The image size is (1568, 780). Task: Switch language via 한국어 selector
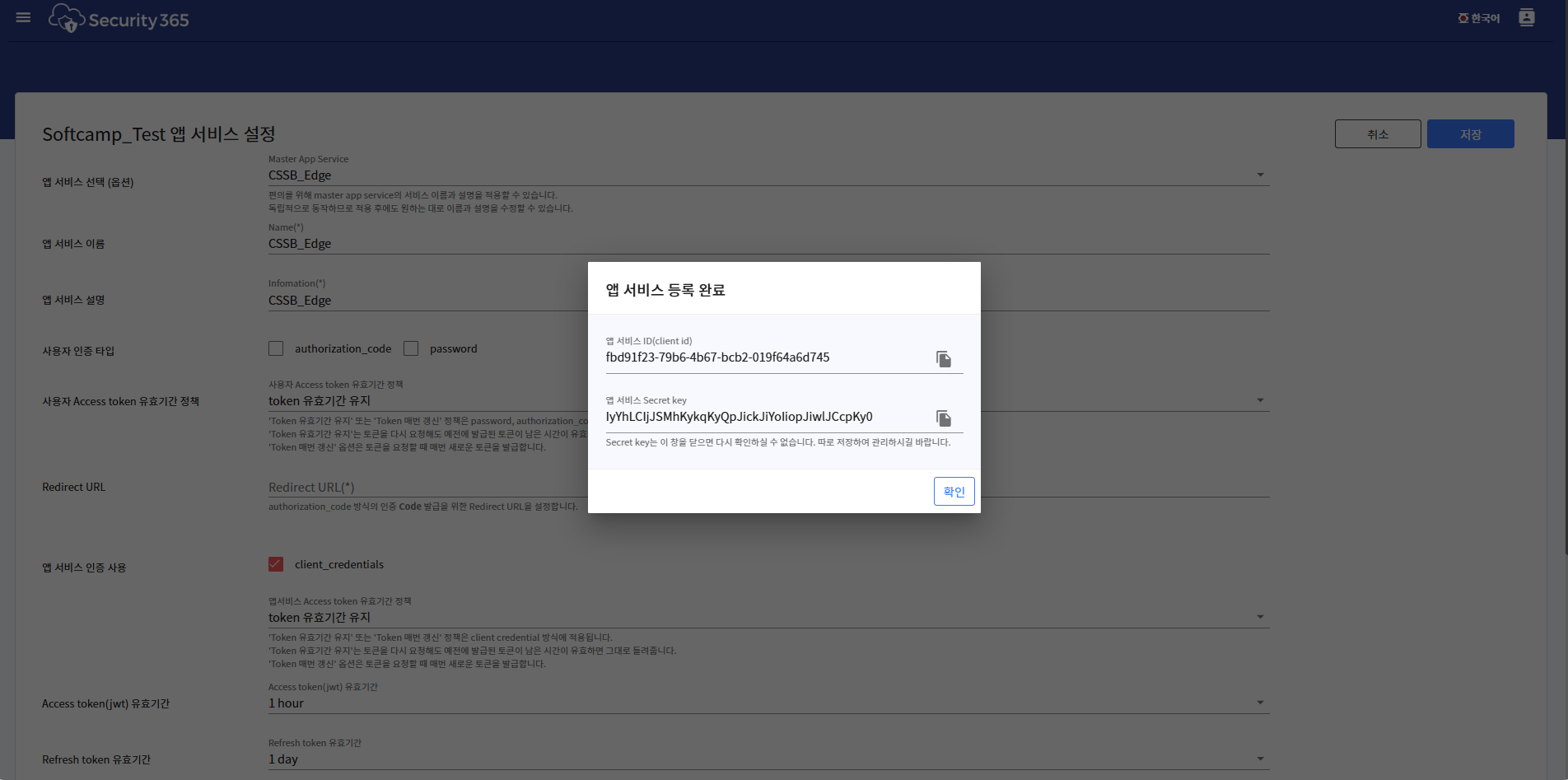pyautogui.click(x=1479, y=18)
